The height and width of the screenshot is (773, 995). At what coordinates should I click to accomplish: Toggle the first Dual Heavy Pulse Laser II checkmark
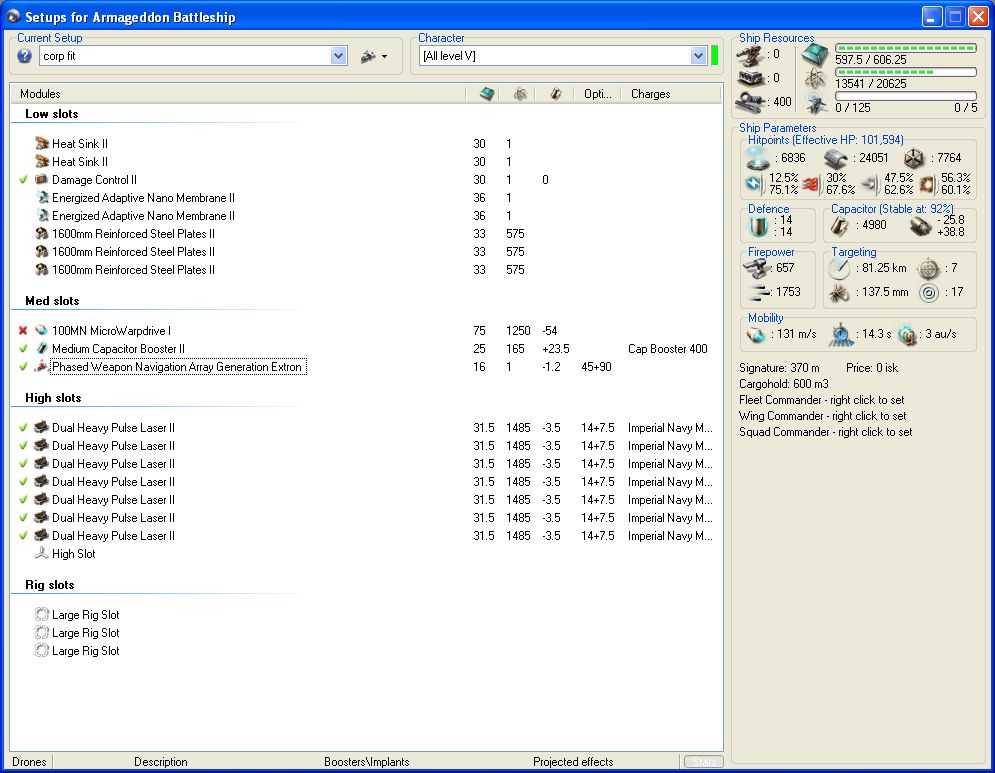pos(23,428)
